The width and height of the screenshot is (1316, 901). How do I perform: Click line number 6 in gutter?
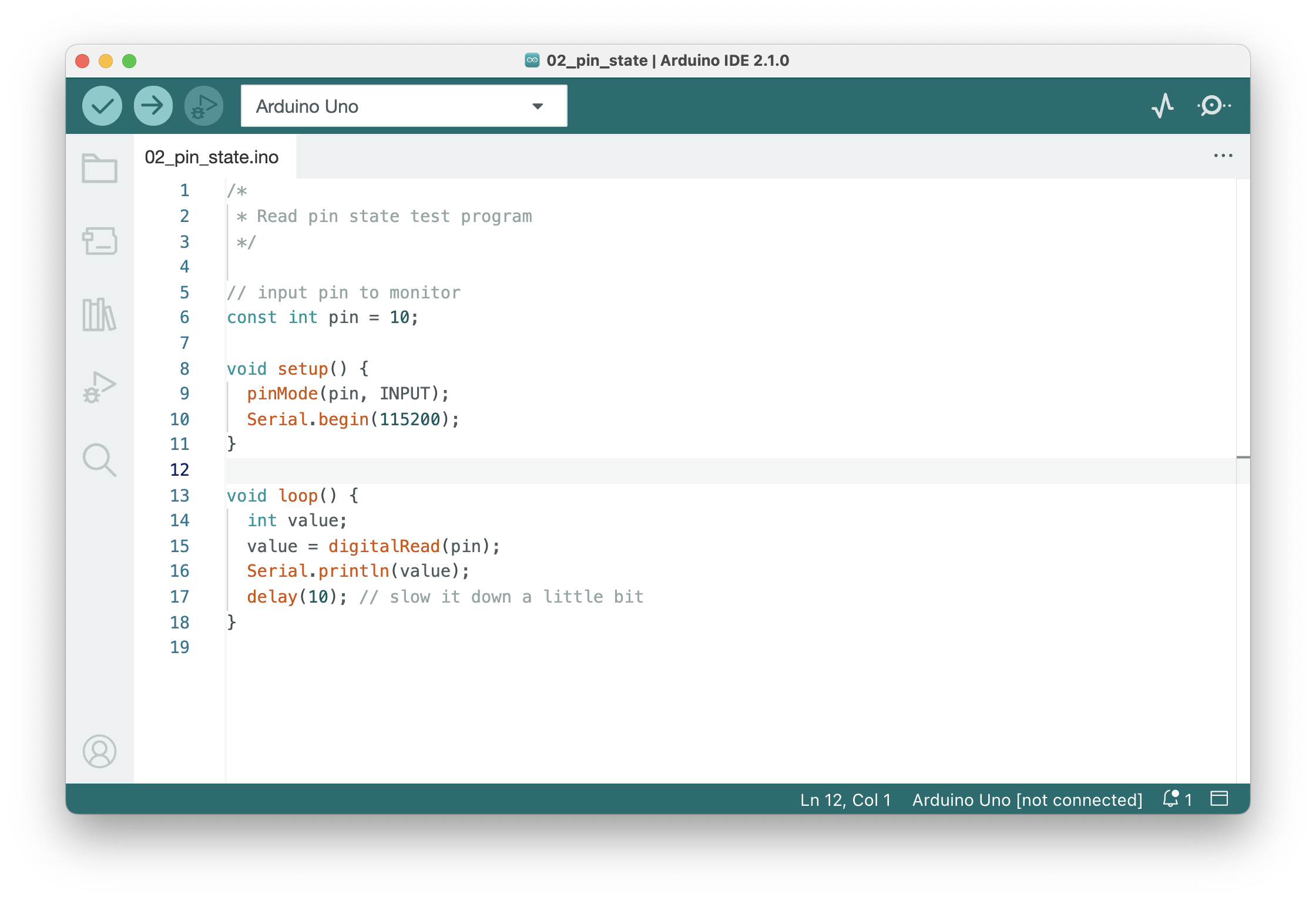pos(184,317)
